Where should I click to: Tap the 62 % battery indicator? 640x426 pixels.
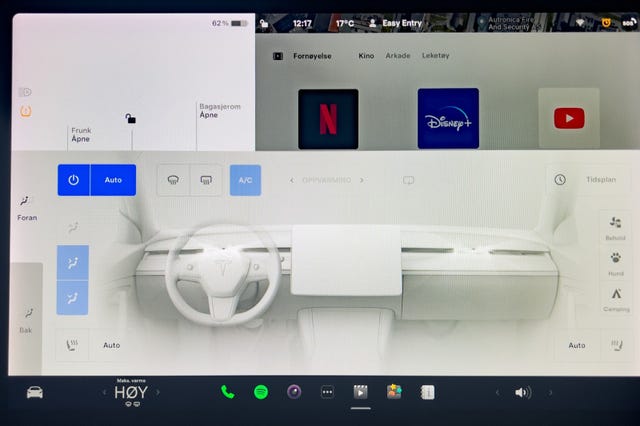click(229, 23)
